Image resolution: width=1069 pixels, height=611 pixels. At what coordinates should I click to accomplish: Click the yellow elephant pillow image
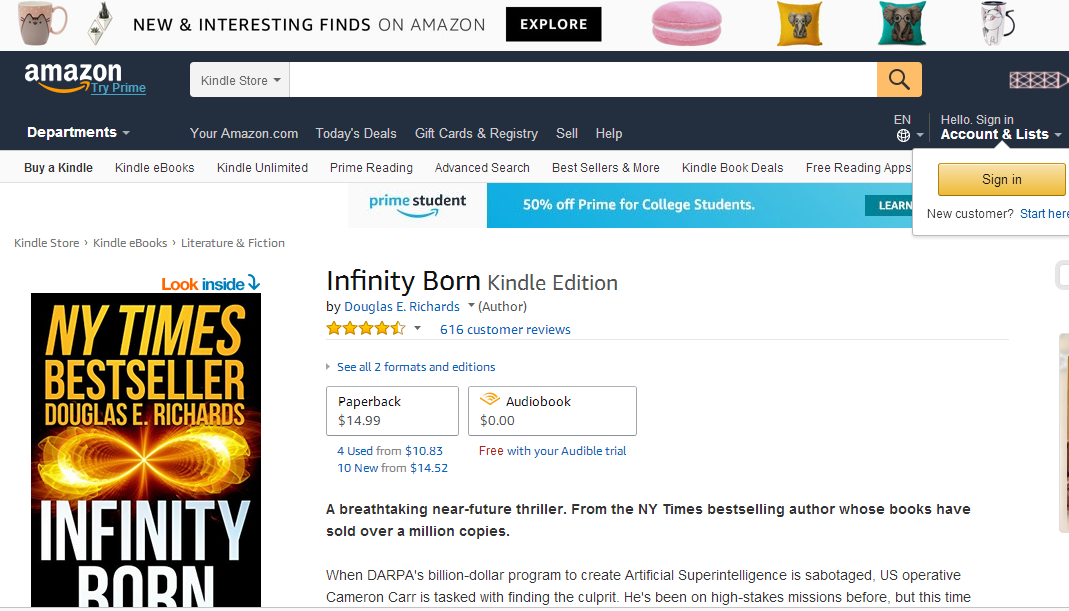pyautogui.click(x=800, y=24)
